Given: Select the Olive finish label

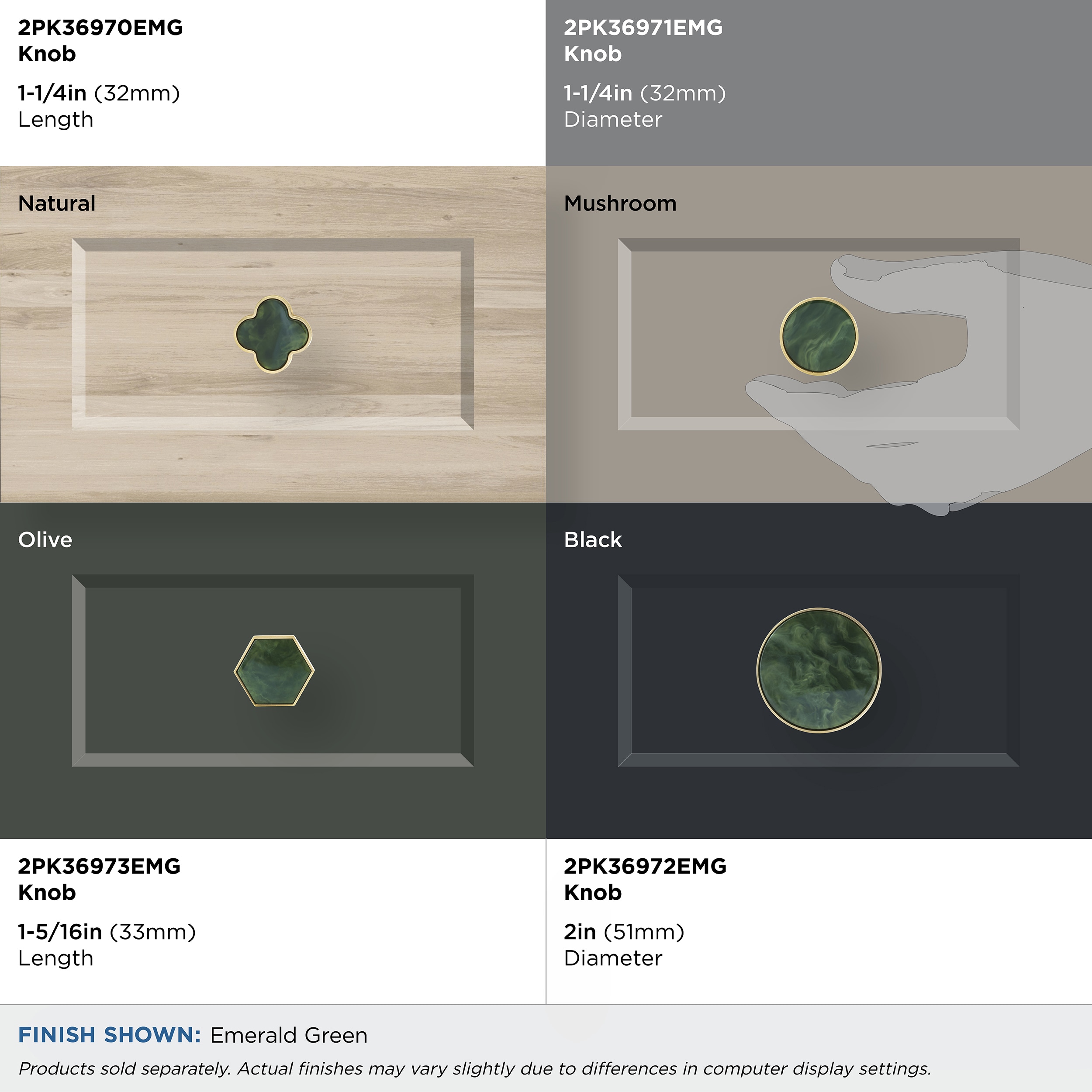Looking at the screenshot, I should (x=45, y=540).
